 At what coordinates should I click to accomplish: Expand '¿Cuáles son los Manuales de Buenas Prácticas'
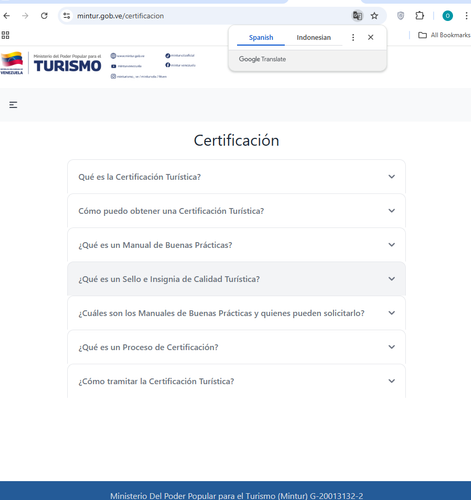(236, 313)
